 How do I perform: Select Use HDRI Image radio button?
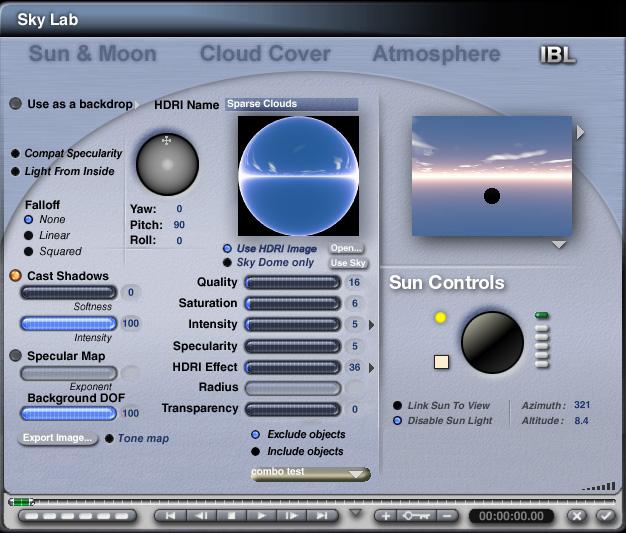(227, 248)
